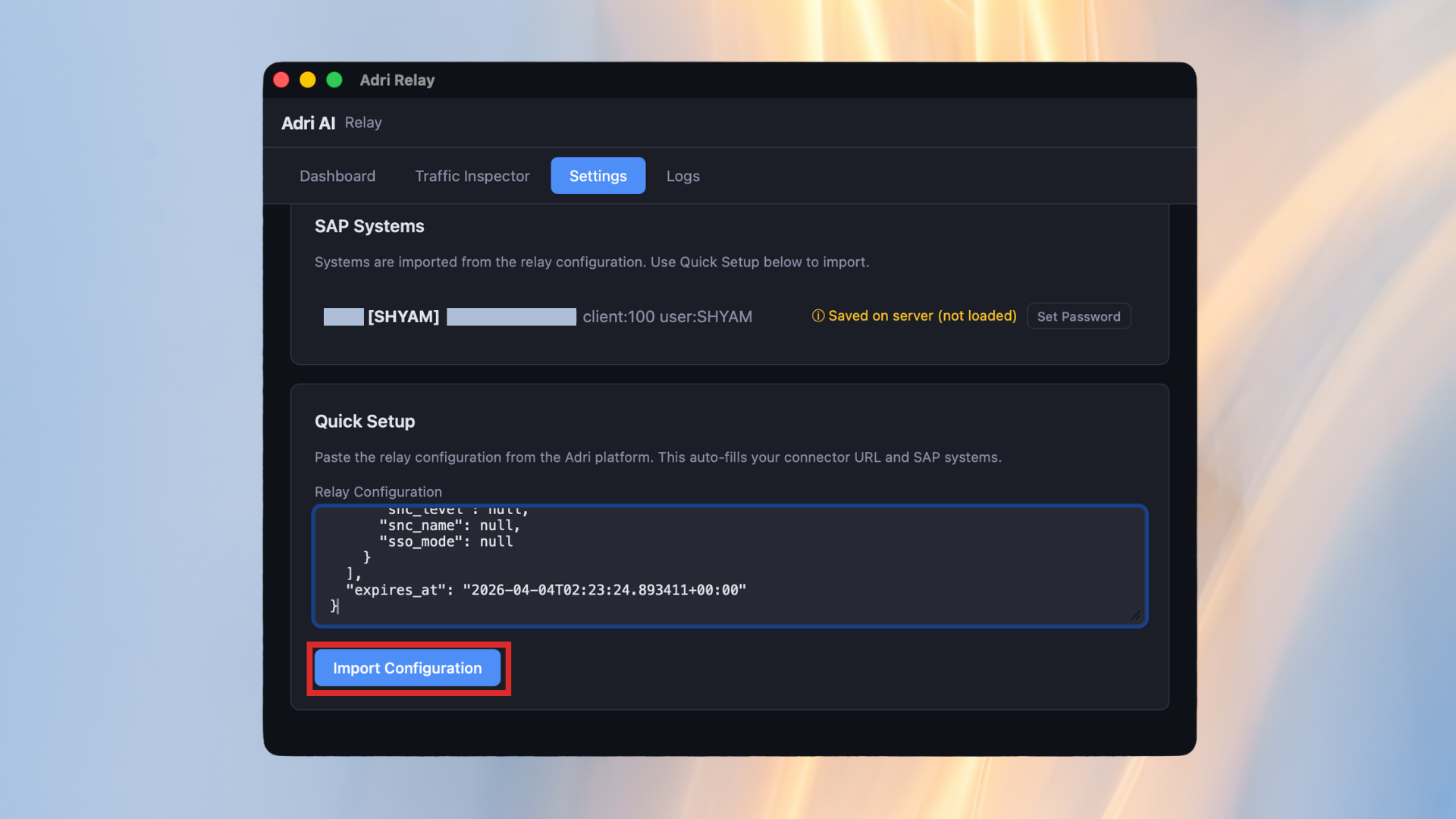Open Set Password for the SHYAM system
The width and height of the screenshot is (1456, 819).
coord(1078,316)
